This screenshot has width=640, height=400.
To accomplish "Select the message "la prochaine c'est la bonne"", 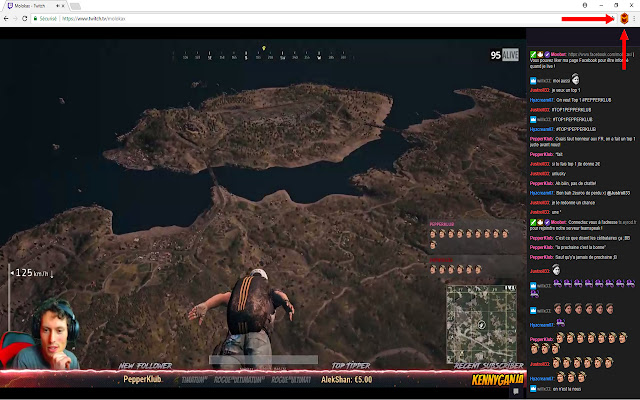I will (580, 247).
